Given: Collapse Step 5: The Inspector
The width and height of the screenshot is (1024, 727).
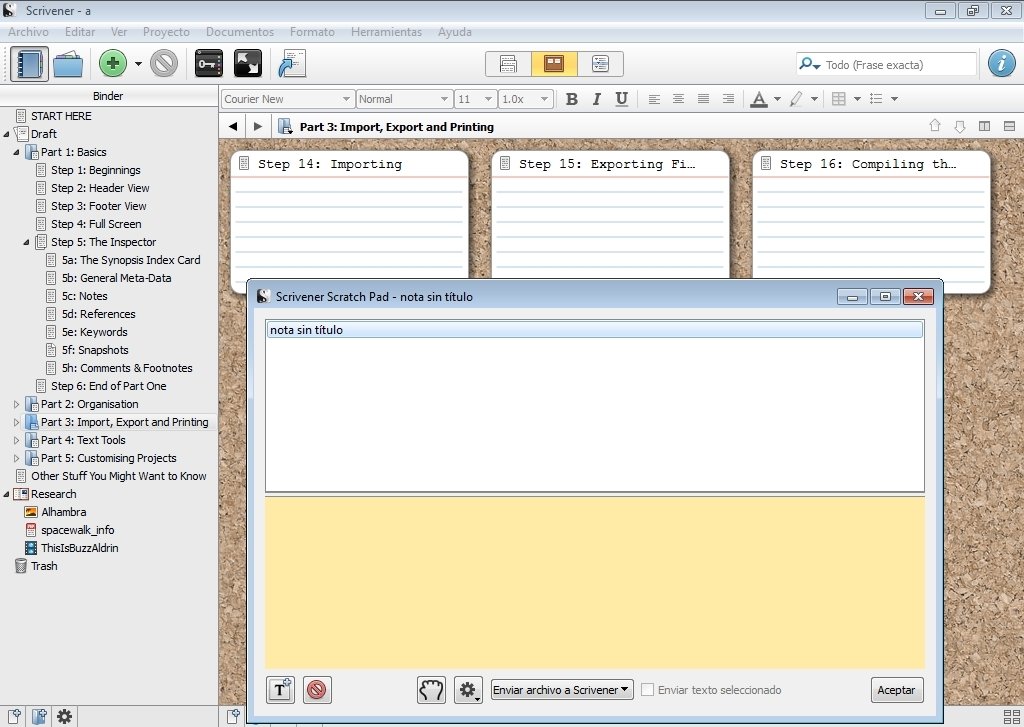Looking at the screenshot, I should coord(27,242).
